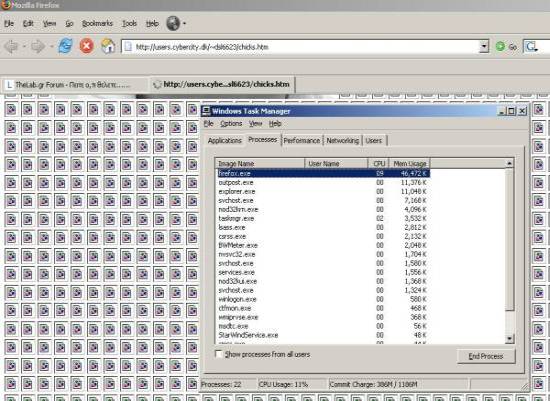Open the Firefox File menu
The width and height of the screenshot is (550, 401).
[x=9, y=24]
